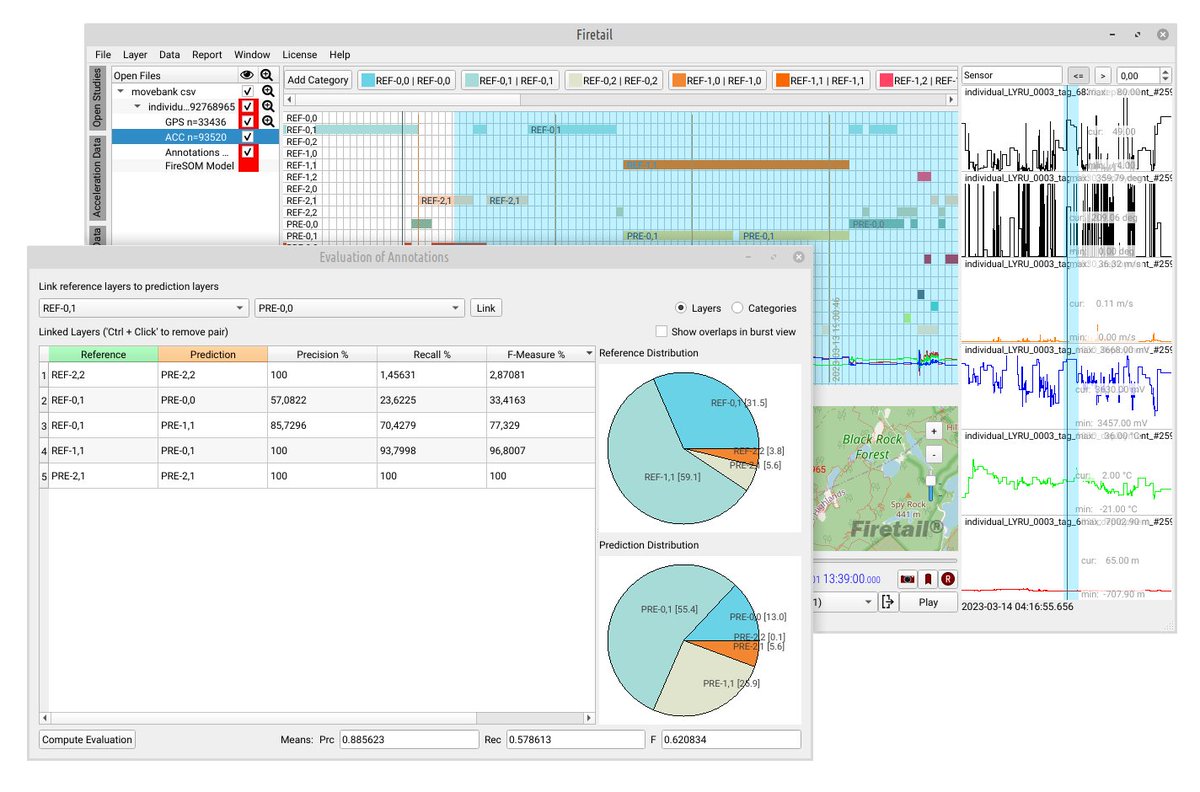This screenshot has height=792, width=1200.
Task: Toggle visibility of ACC n=93520
Action: [x=248, y=136]
